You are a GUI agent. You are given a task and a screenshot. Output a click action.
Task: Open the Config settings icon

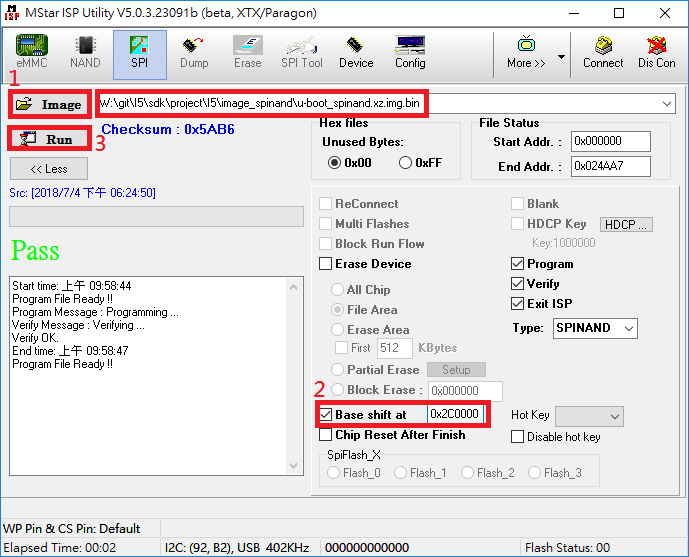coord(410,52)
